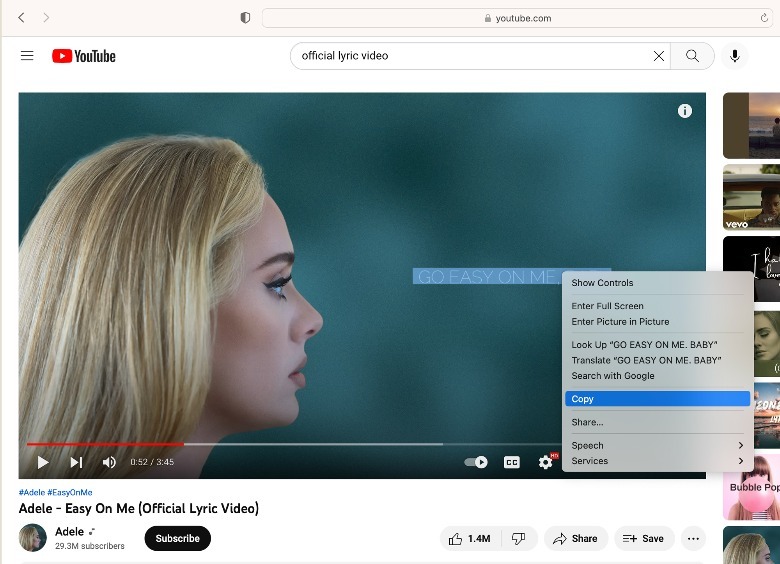Open the Adele channel name link
The image size is (780, 564).
[69, 532]
